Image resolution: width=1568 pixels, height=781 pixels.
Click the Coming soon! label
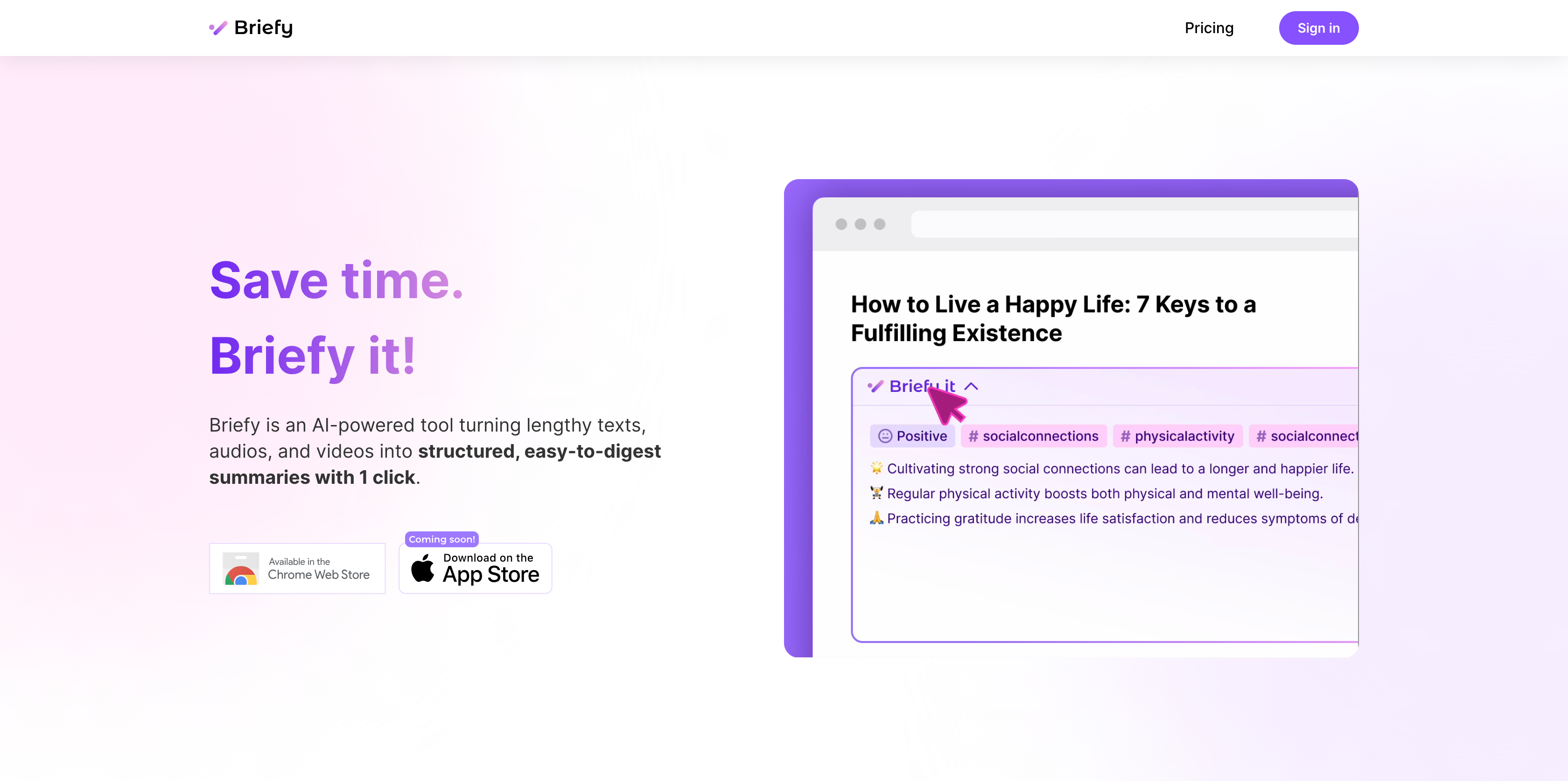[441, 539]
